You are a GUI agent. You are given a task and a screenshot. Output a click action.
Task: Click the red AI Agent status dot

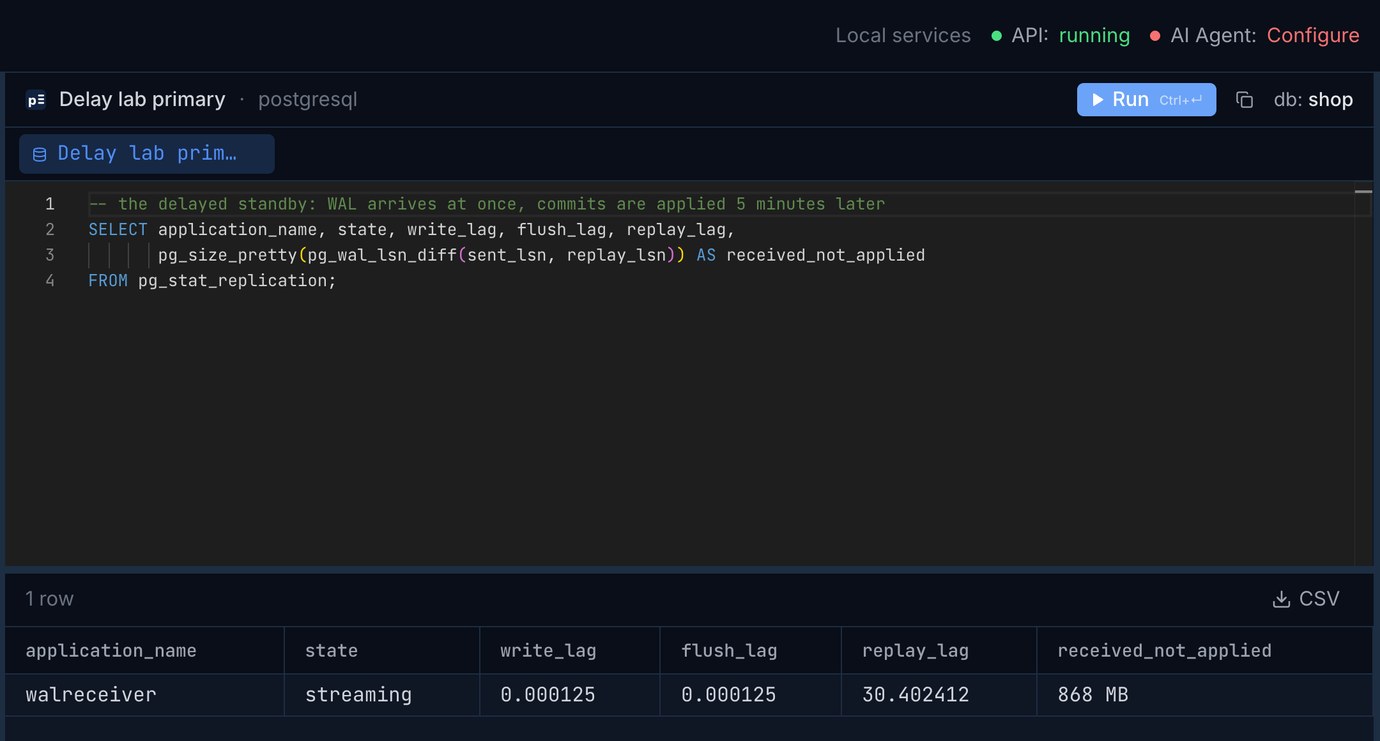coord(1155,36)
